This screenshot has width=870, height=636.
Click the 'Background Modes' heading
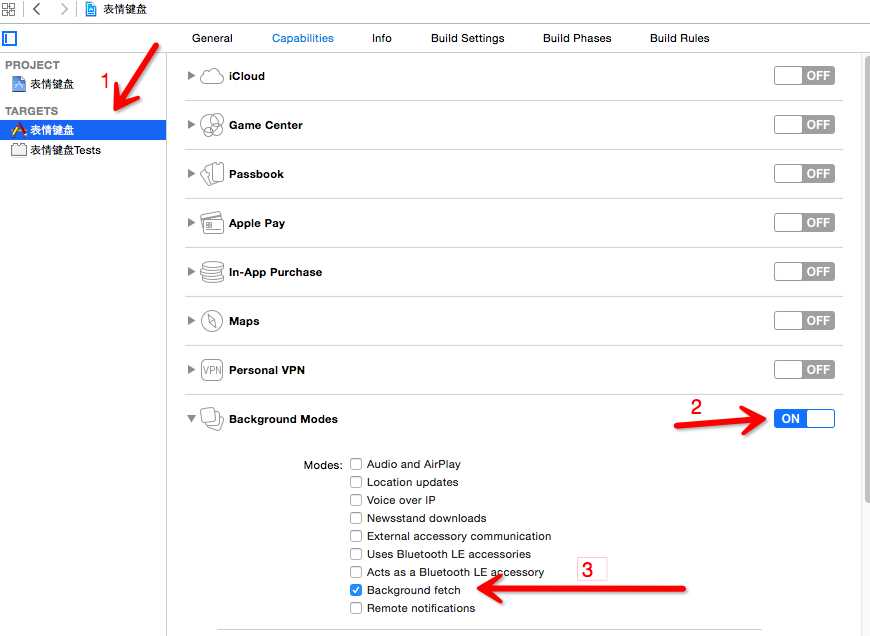[x=284, y=419]
